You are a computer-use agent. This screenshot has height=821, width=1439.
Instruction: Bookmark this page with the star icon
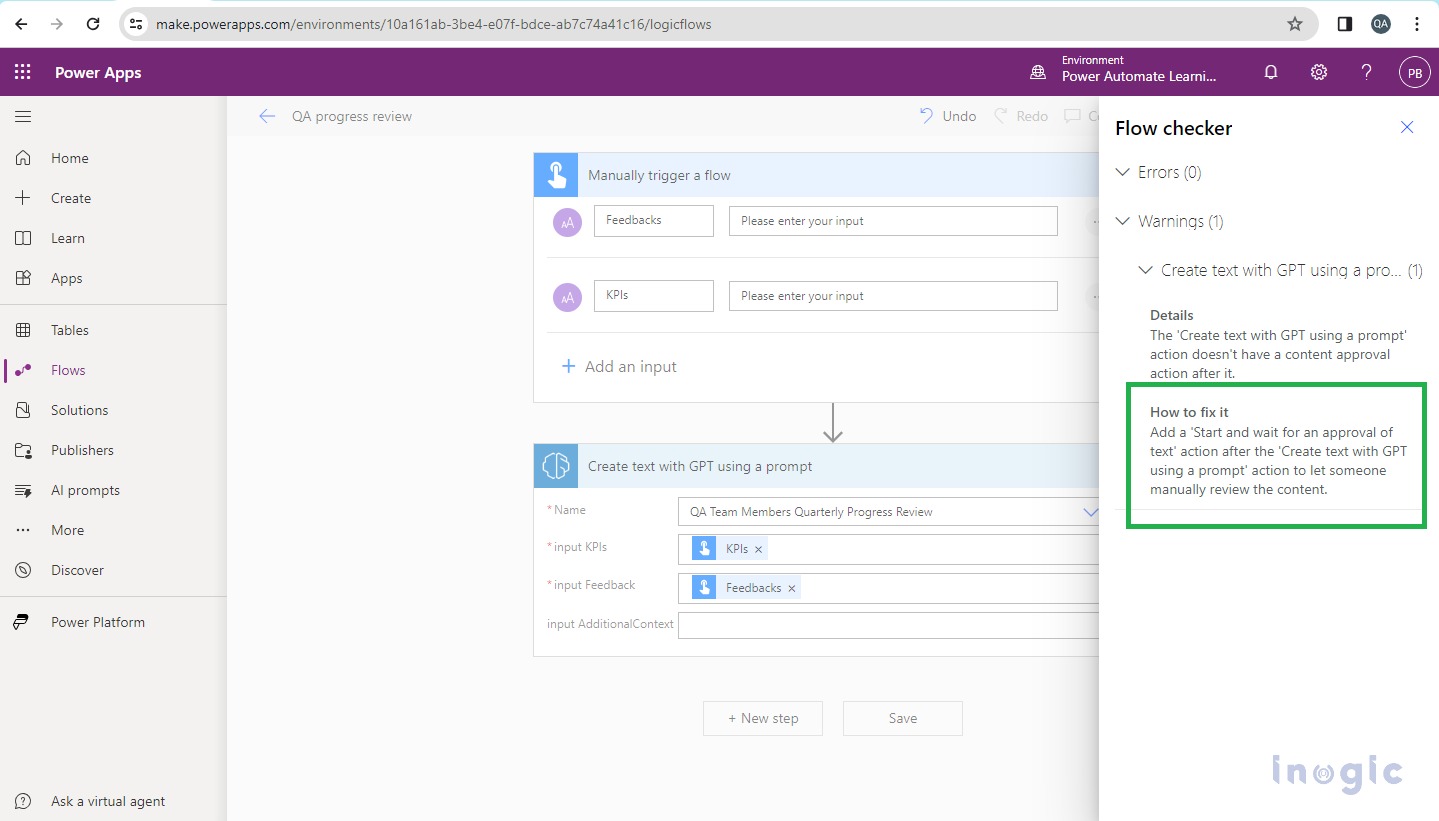(x=1295, y=24)
